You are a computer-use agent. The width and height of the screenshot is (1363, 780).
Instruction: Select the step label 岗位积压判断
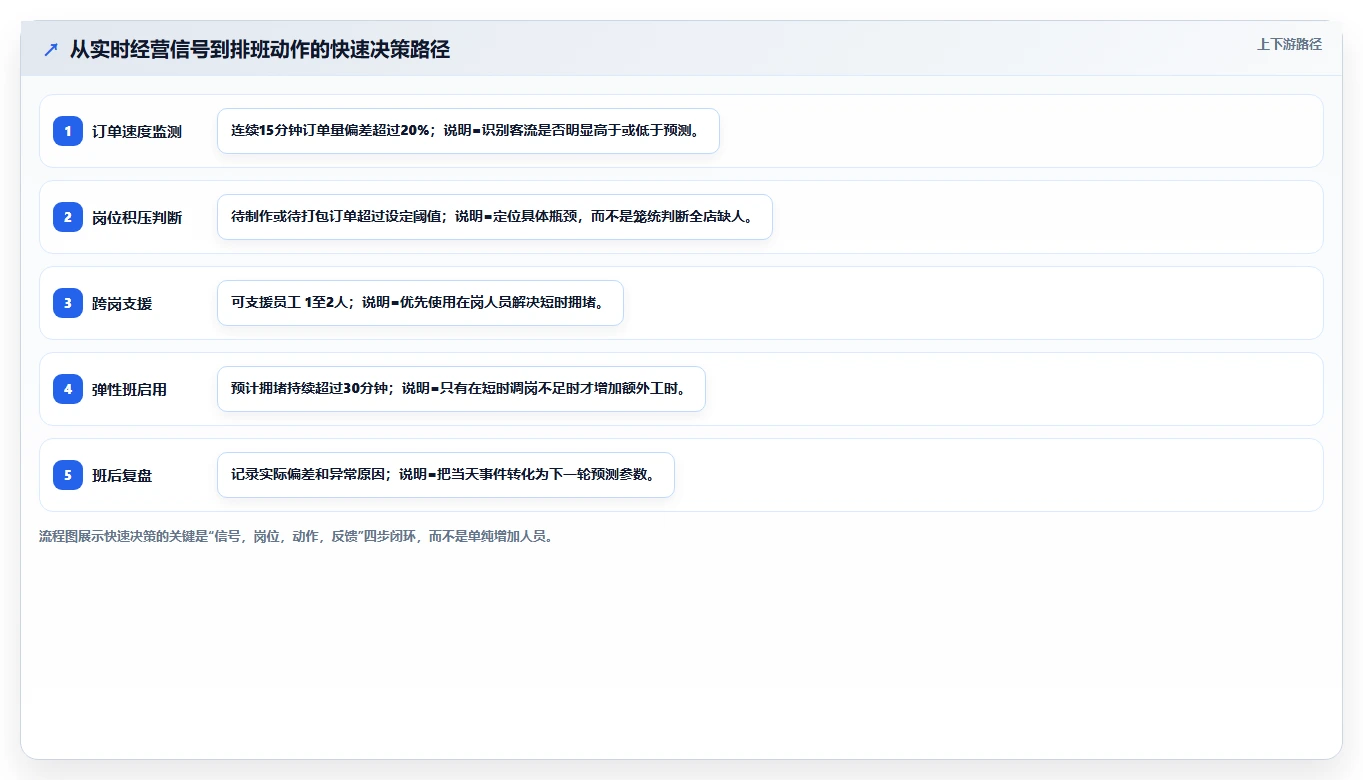137,217
